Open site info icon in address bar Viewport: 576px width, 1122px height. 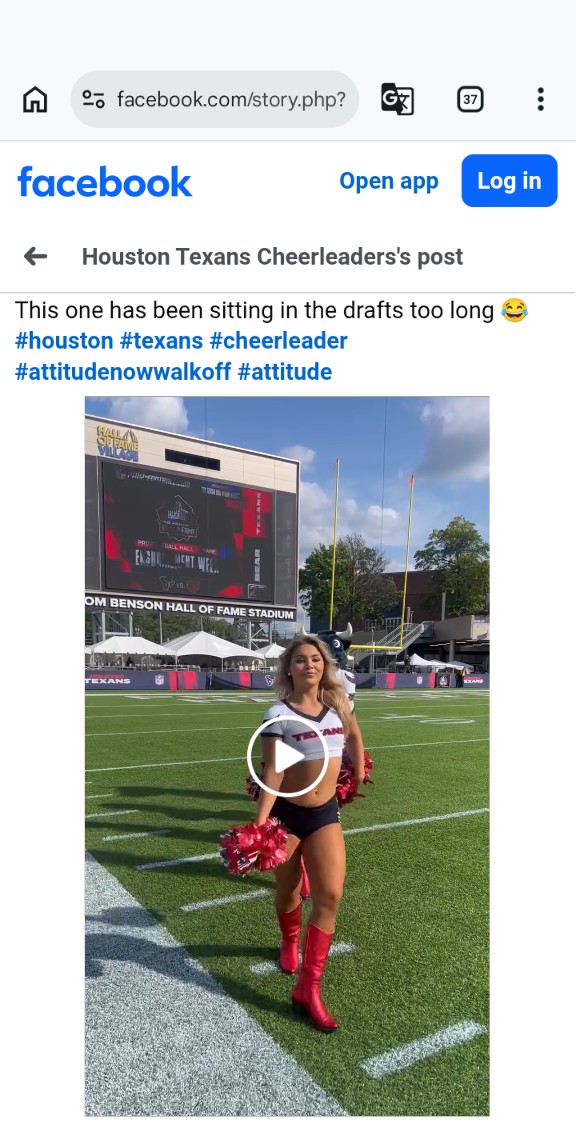coord(94,99)
